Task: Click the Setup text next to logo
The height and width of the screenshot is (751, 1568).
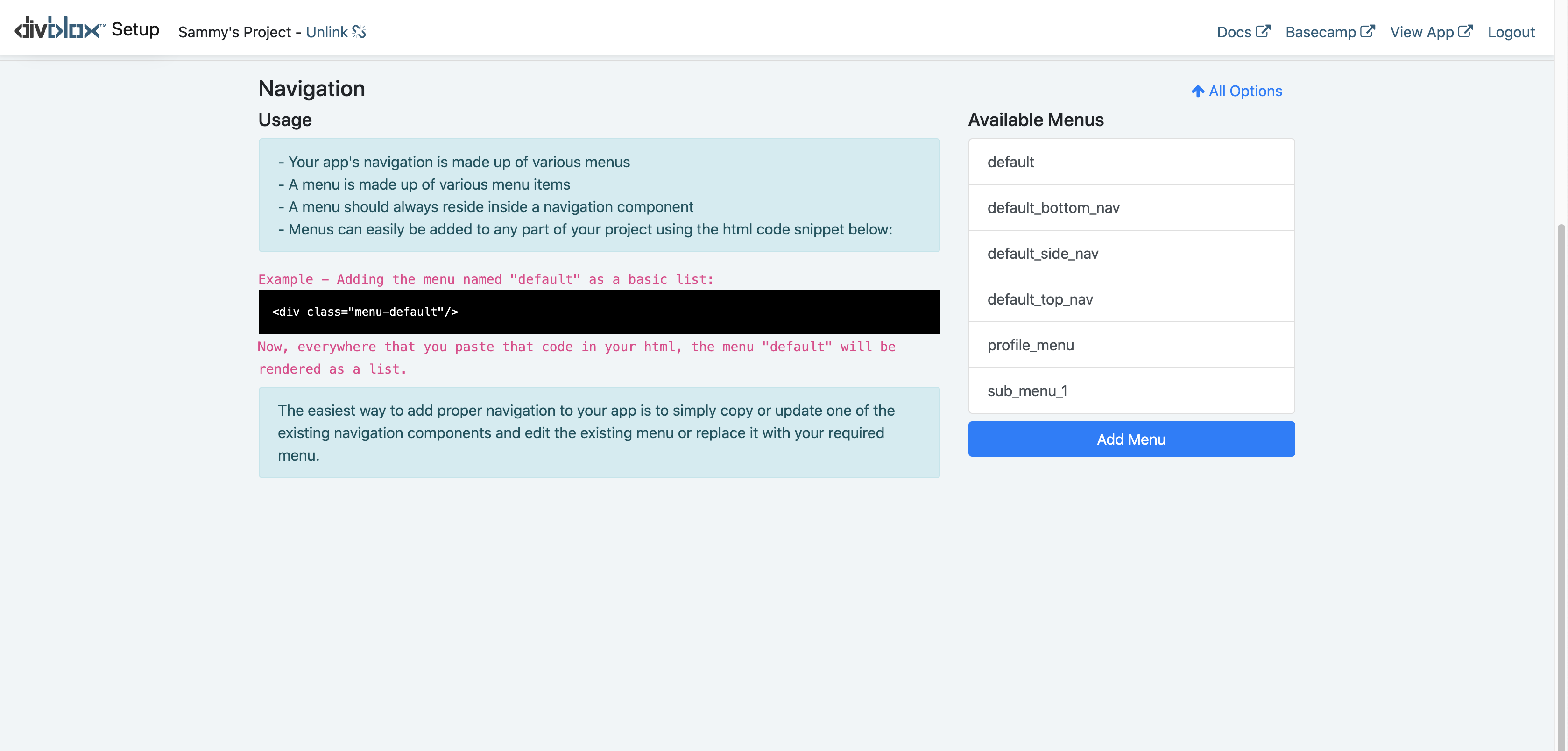Action: tap(135, 29)
